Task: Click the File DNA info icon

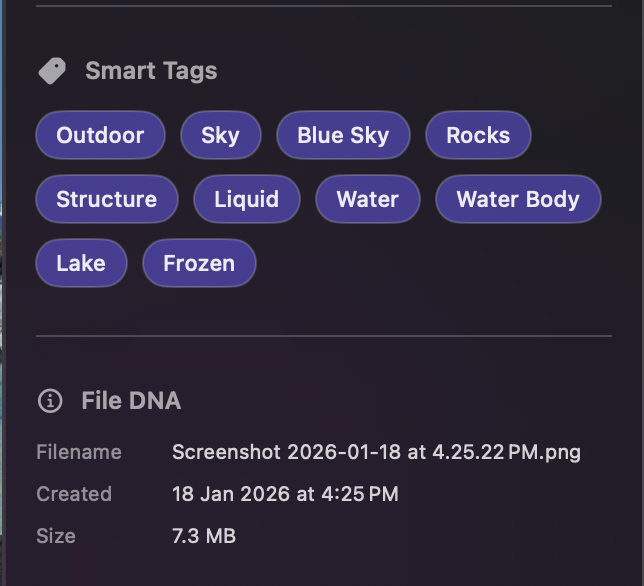Action: (49, 401)
